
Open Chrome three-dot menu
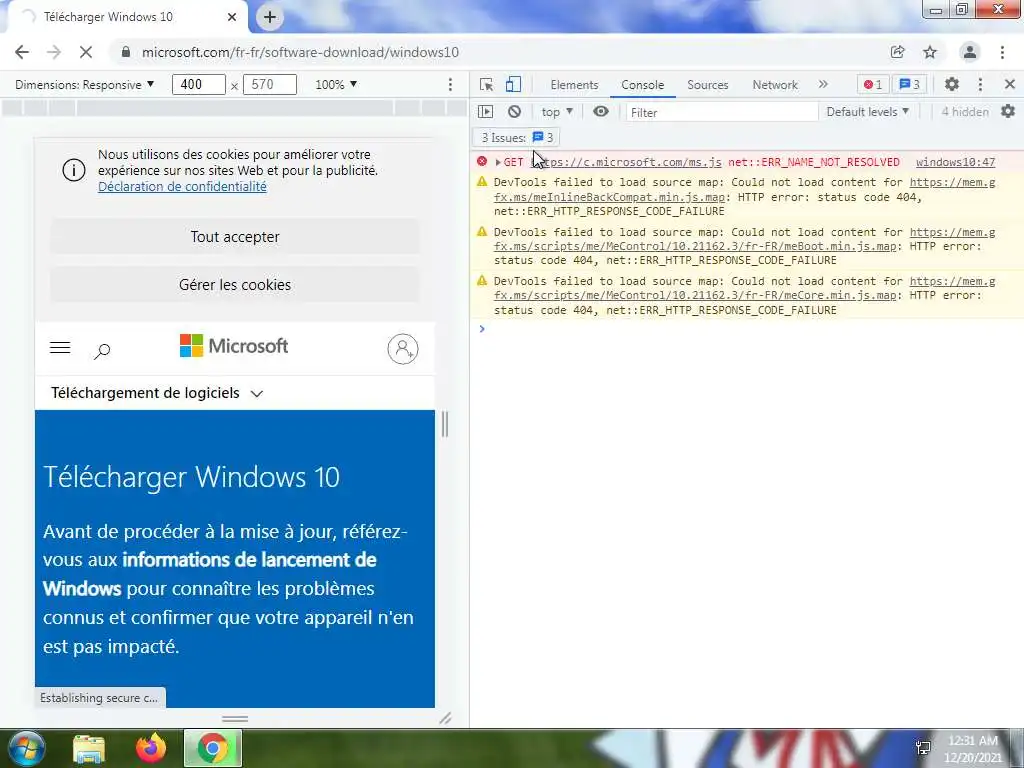click(x=1002, y=52)
